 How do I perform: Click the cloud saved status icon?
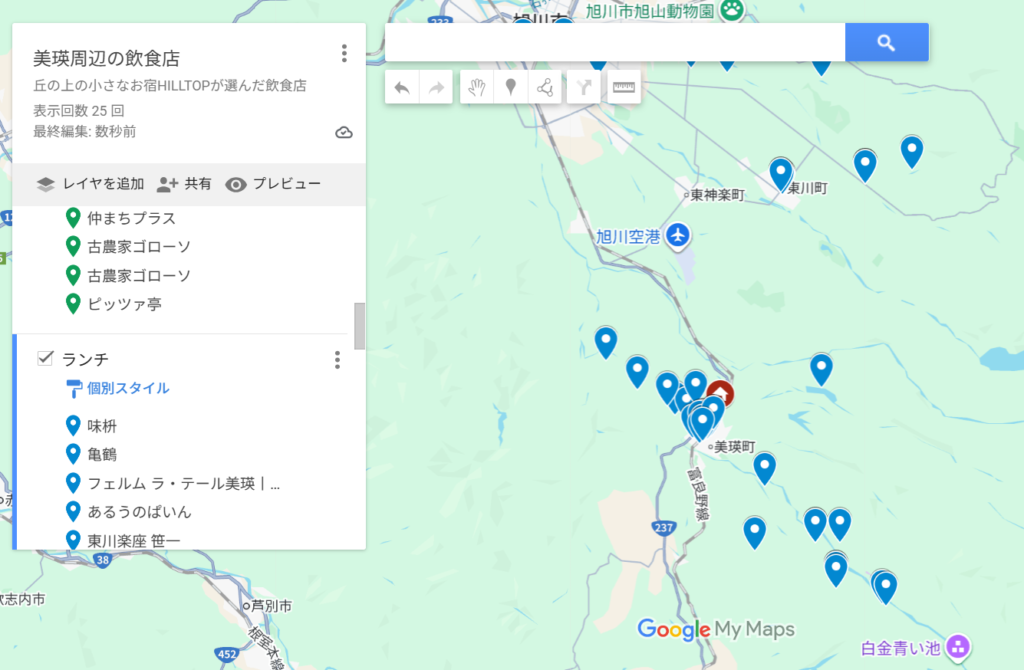point(343,132)
